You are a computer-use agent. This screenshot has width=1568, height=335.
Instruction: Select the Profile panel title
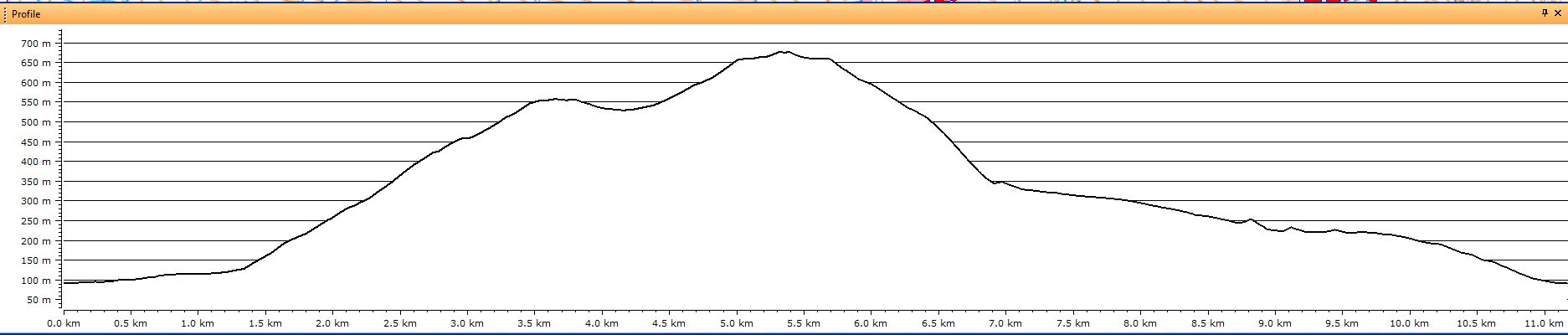[x=26, y=14]
